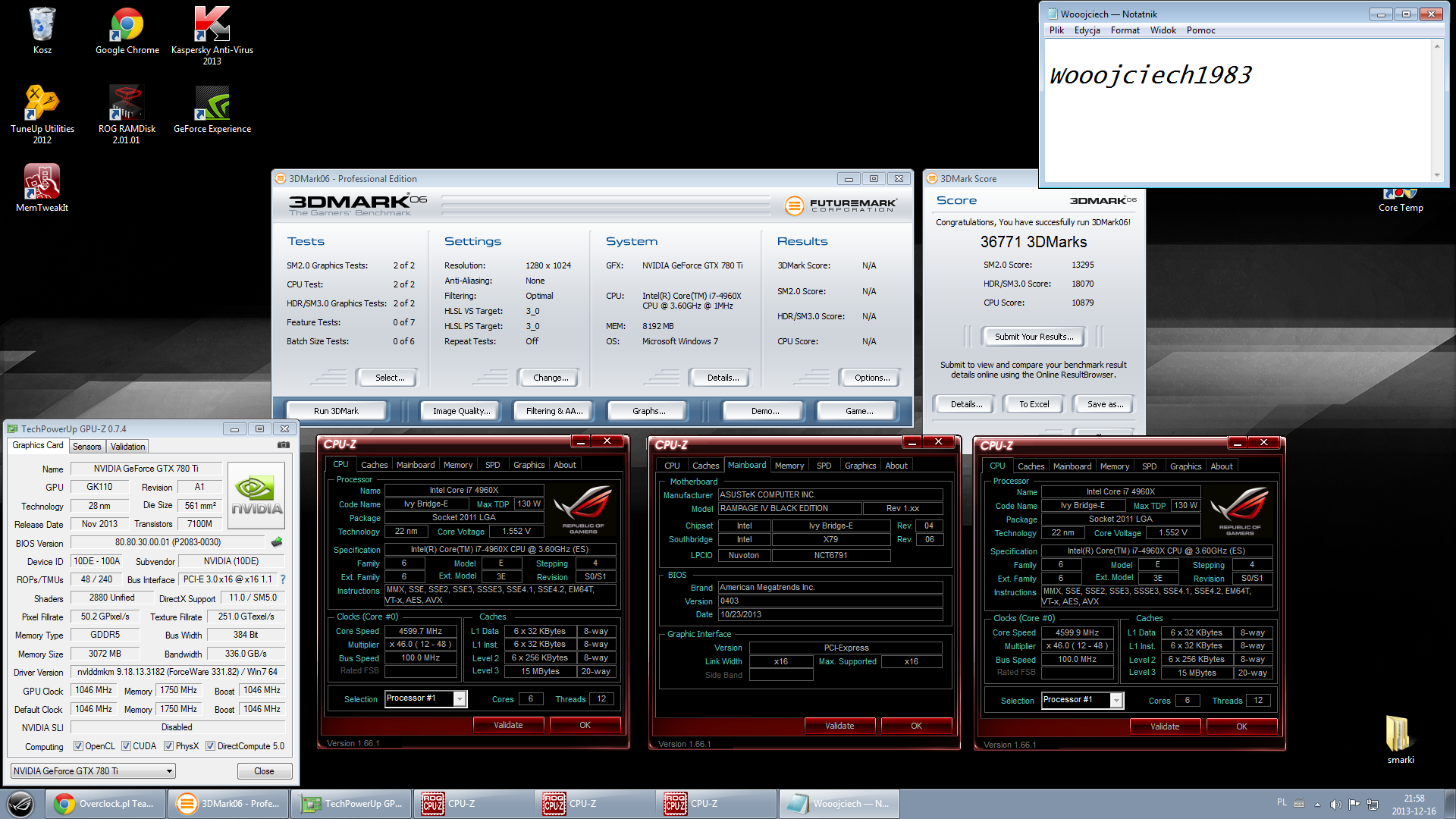Screen dimensions: 1456x819
Task: Click the Notatnik vertical scrollbar
Action: 1436,111
